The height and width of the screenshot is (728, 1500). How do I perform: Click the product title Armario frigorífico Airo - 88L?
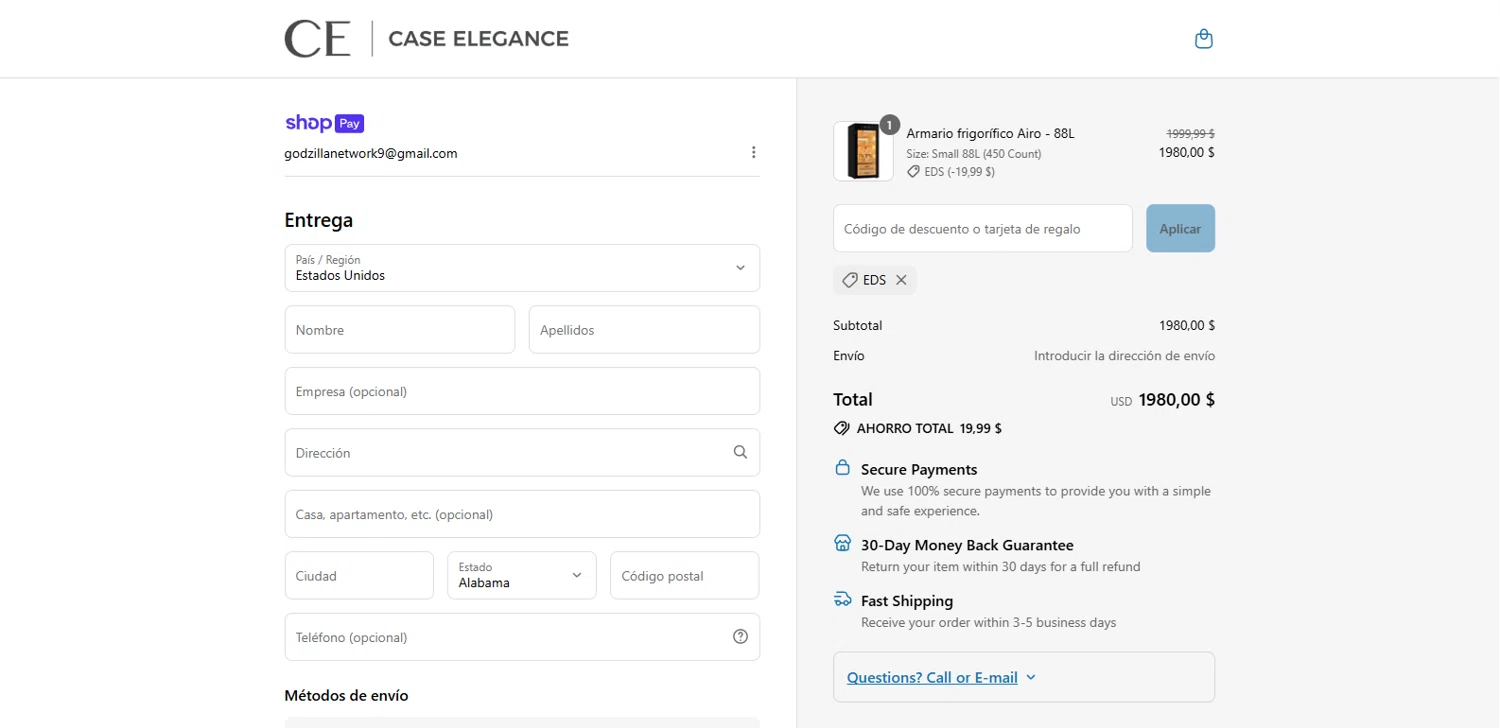[990, 133]
